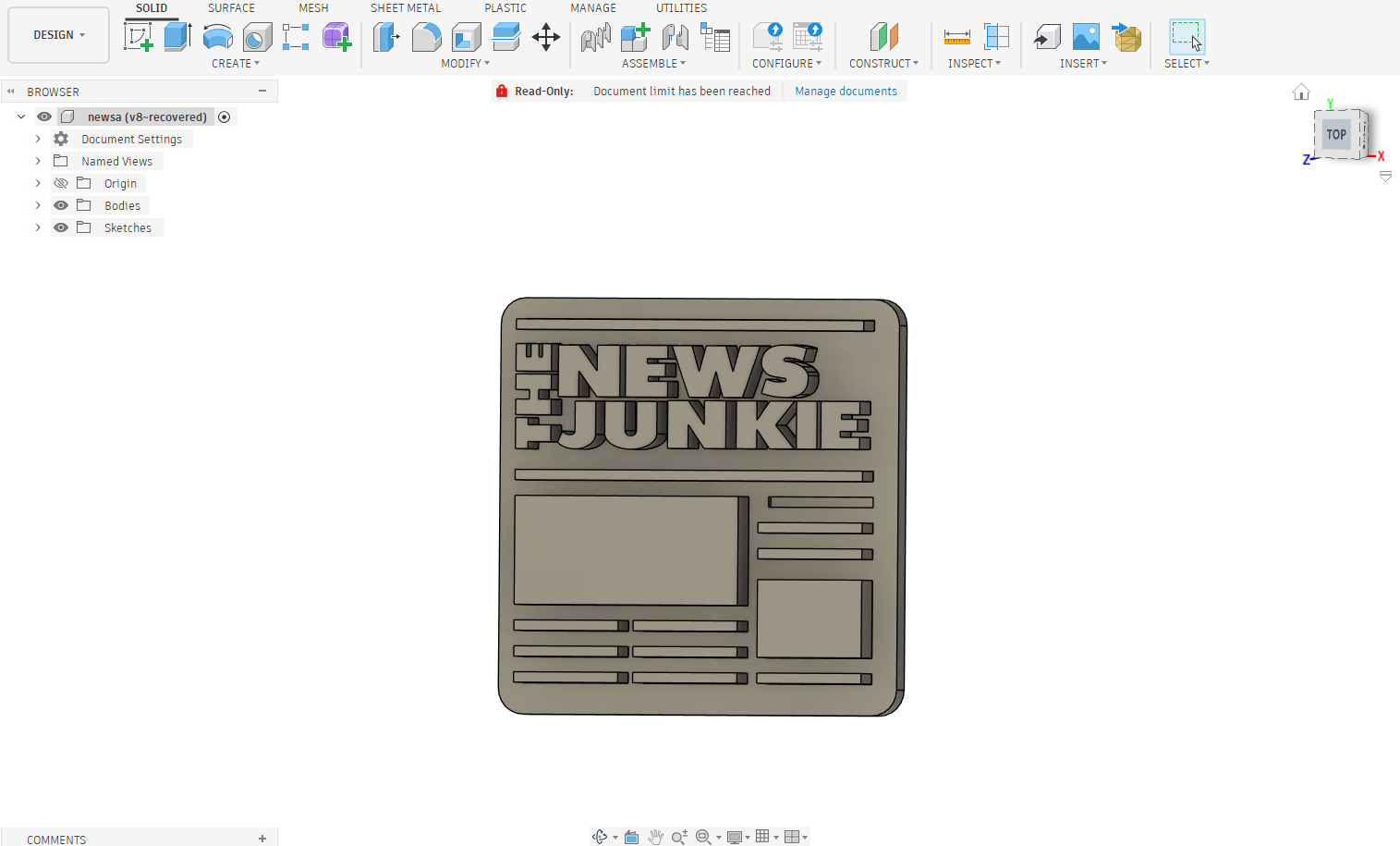Activate the newsa component radio button
Image resolution: width=1400 pixels, height=846 pixels.
pyautogui.click(x=224, y=116)
